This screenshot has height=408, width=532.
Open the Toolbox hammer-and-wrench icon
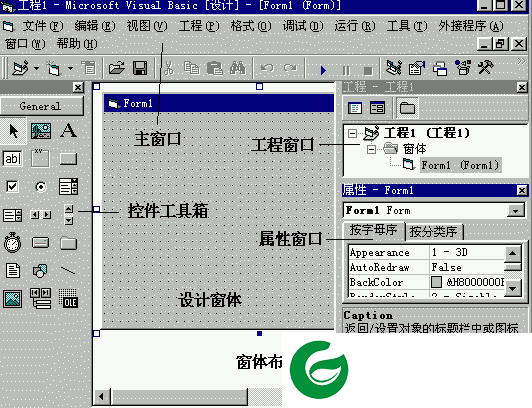pos(486,67)
